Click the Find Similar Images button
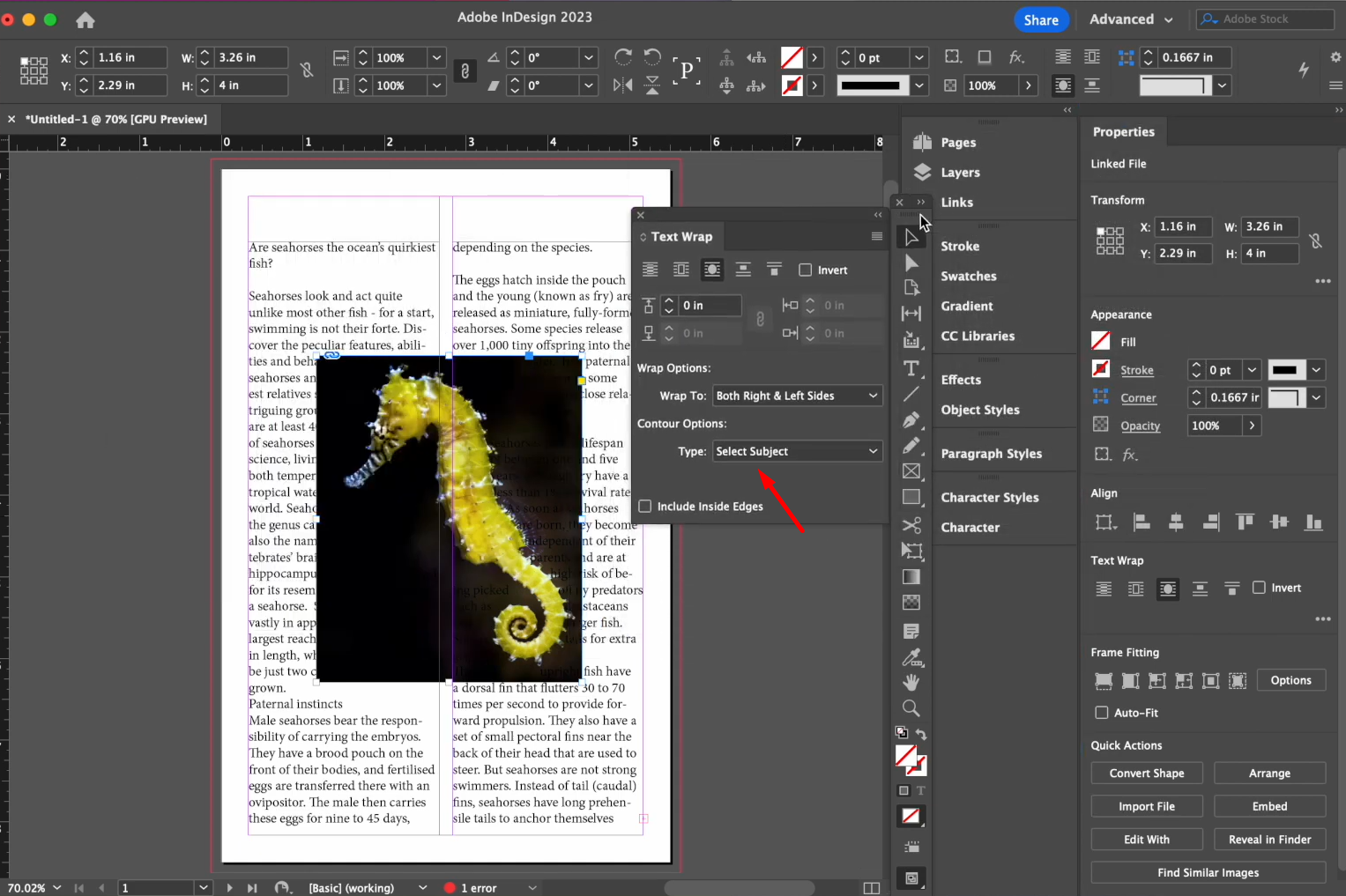The height and width of the screenshot is (896, 1346). tap(1207, 872)
